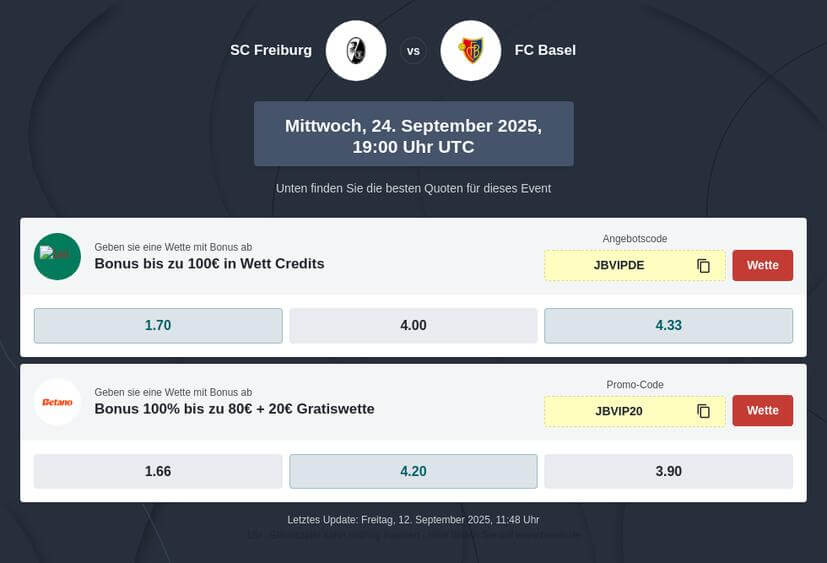Click the match date and time box
This screenshot has width=827, height=563.
coord(414,134)
